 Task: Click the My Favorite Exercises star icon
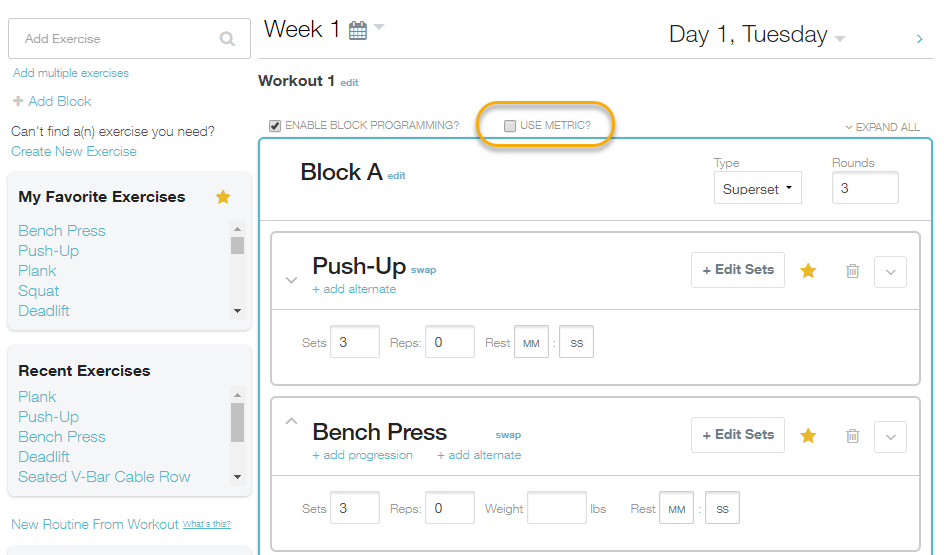[223, 197]
